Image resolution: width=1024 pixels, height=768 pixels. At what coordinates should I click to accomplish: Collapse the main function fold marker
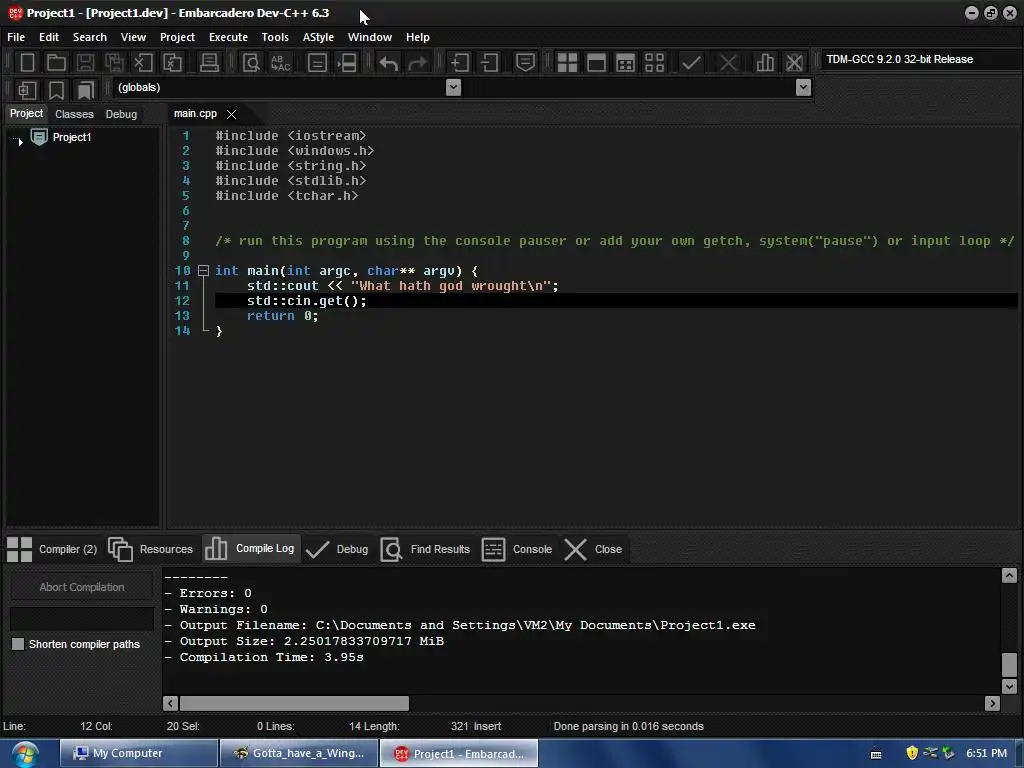(203, 270)
